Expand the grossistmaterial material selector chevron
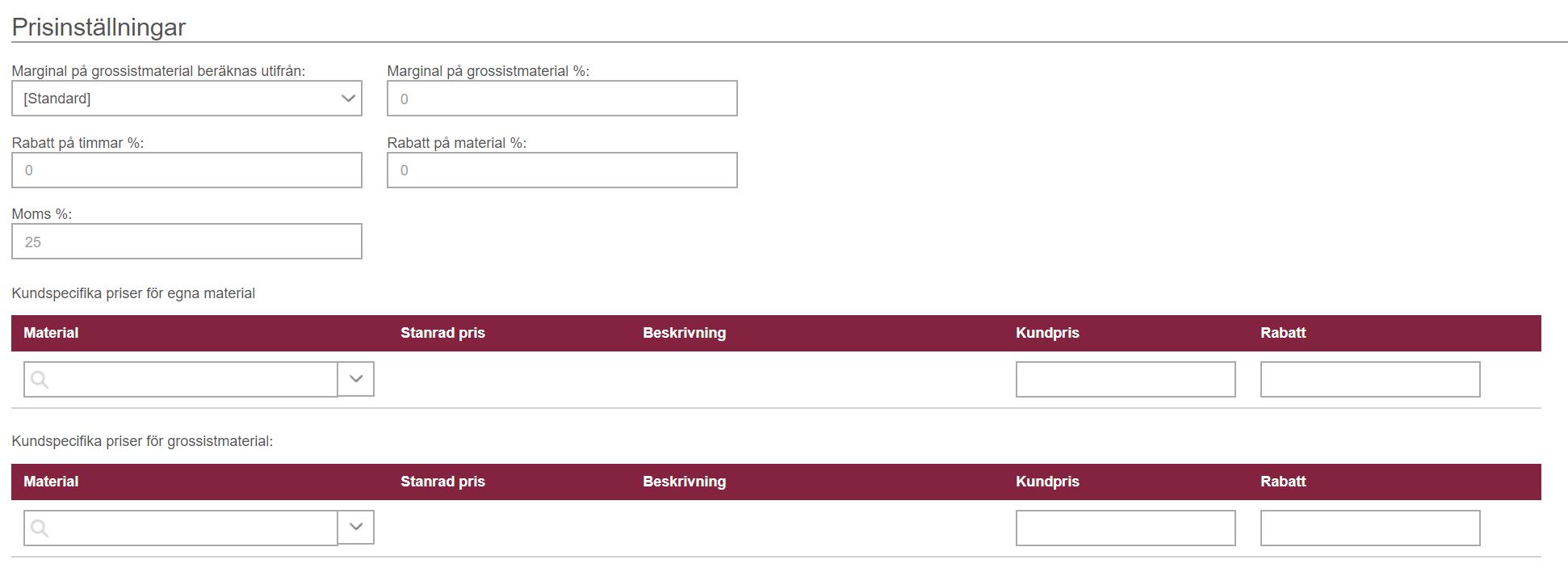1568x585 pixels. tap(356, 528)
